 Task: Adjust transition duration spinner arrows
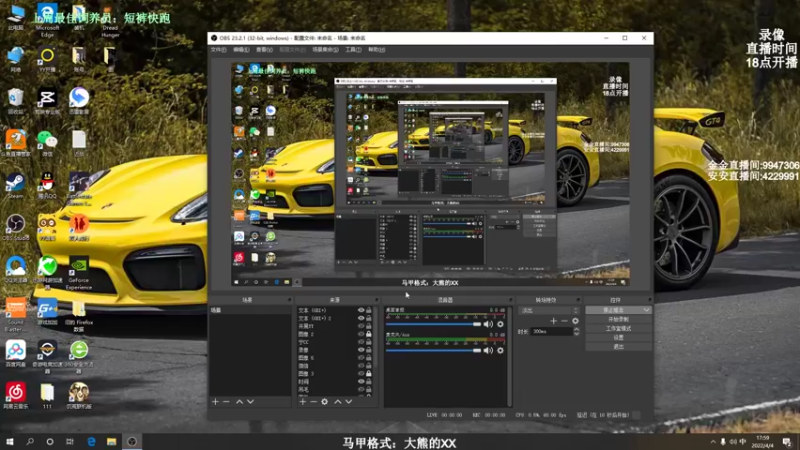[x=576, y=331]
